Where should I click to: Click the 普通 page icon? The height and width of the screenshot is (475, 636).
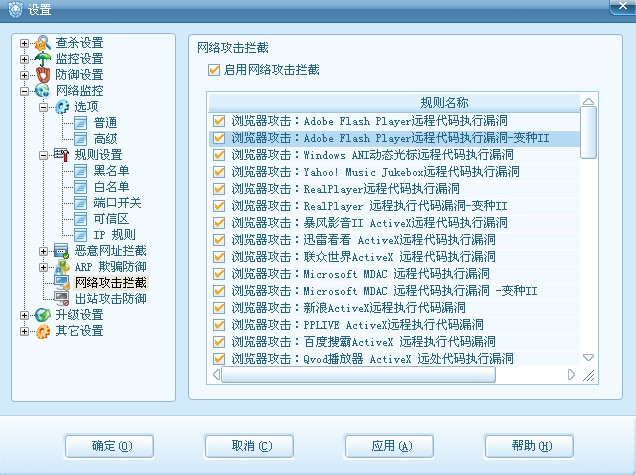(x=80, y=123)
